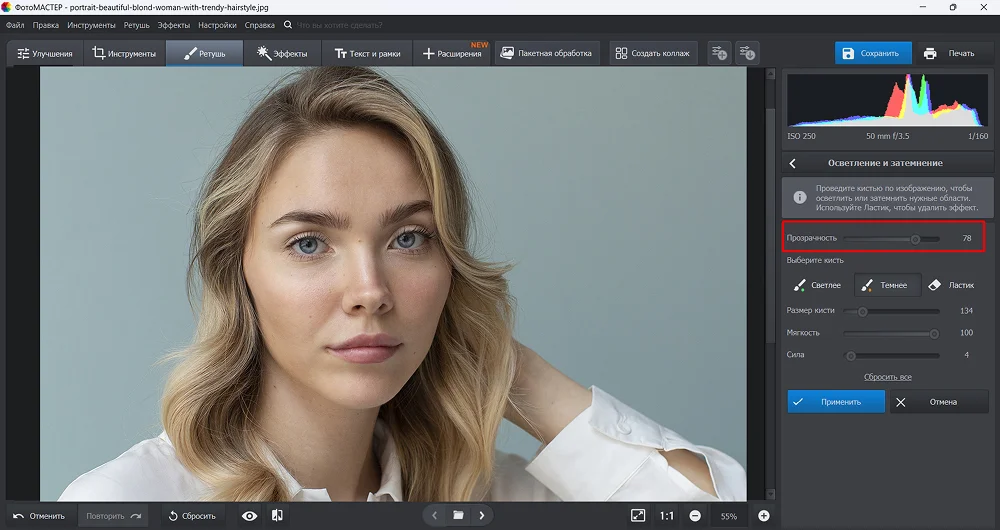
Task: Click the preset icon with the down arrow
Action: point(746,53)
